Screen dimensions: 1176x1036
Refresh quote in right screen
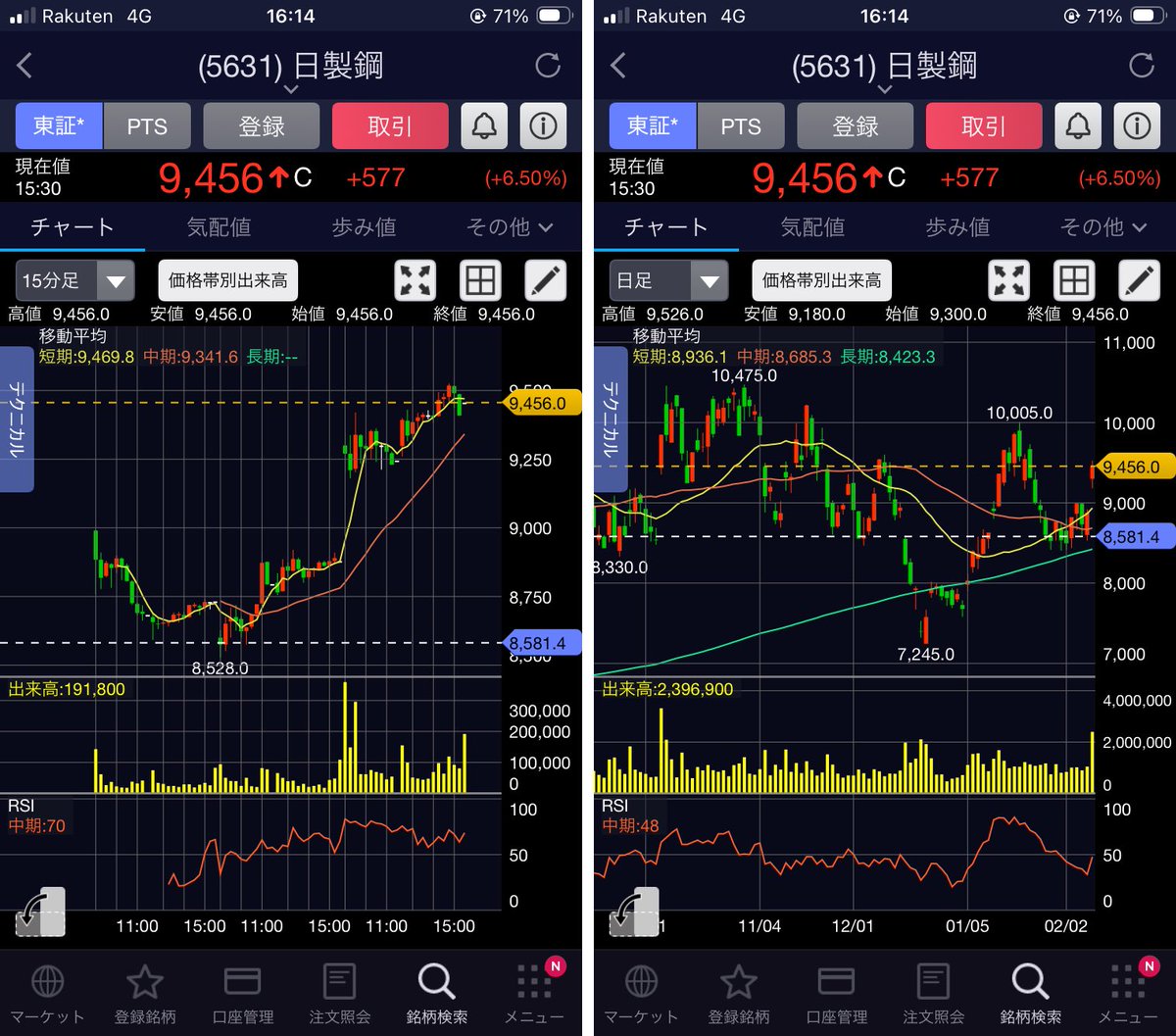tap(1142, 66)
